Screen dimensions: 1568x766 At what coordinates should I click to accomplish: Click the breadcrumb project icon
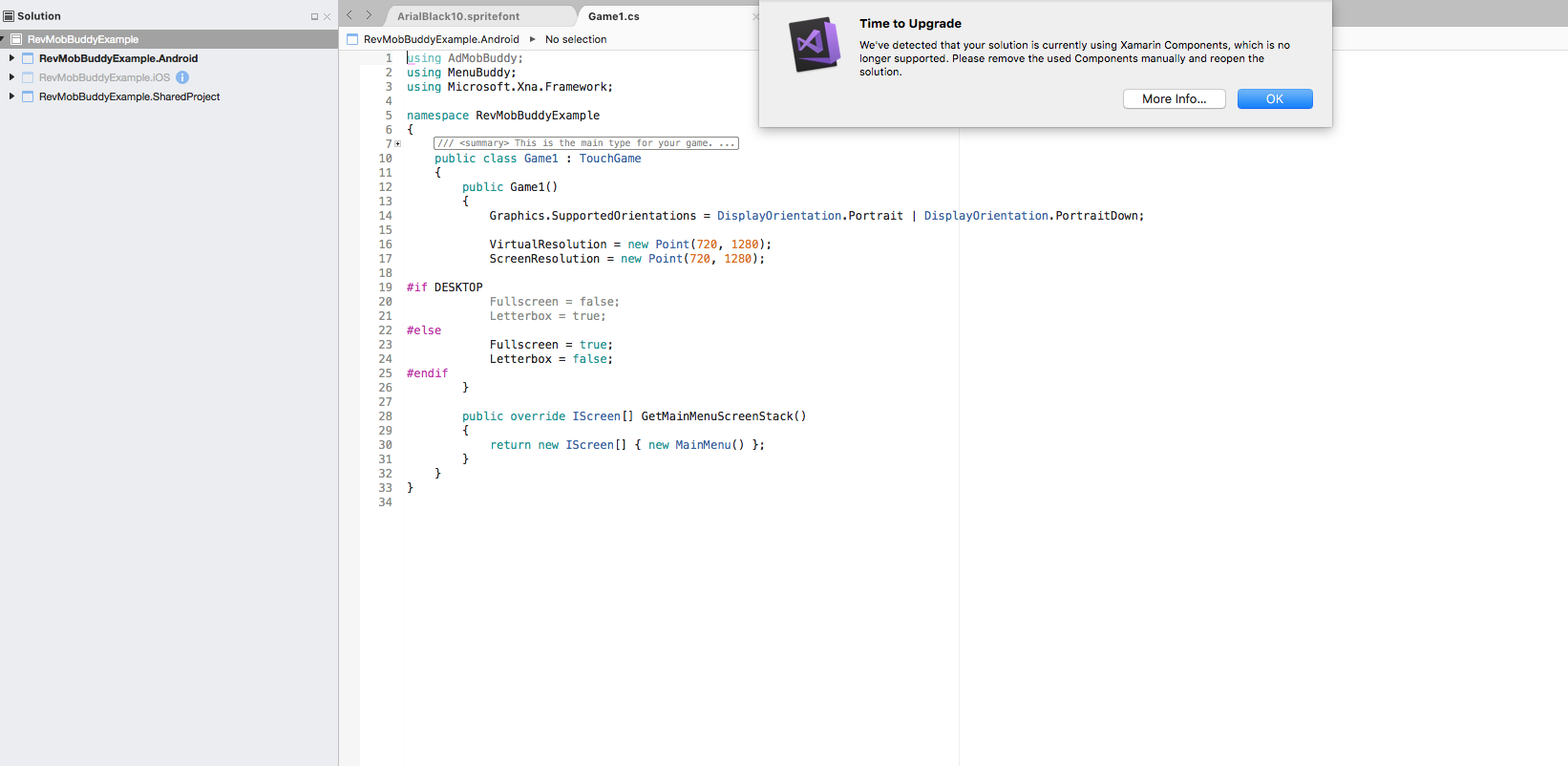coord(352,39)
